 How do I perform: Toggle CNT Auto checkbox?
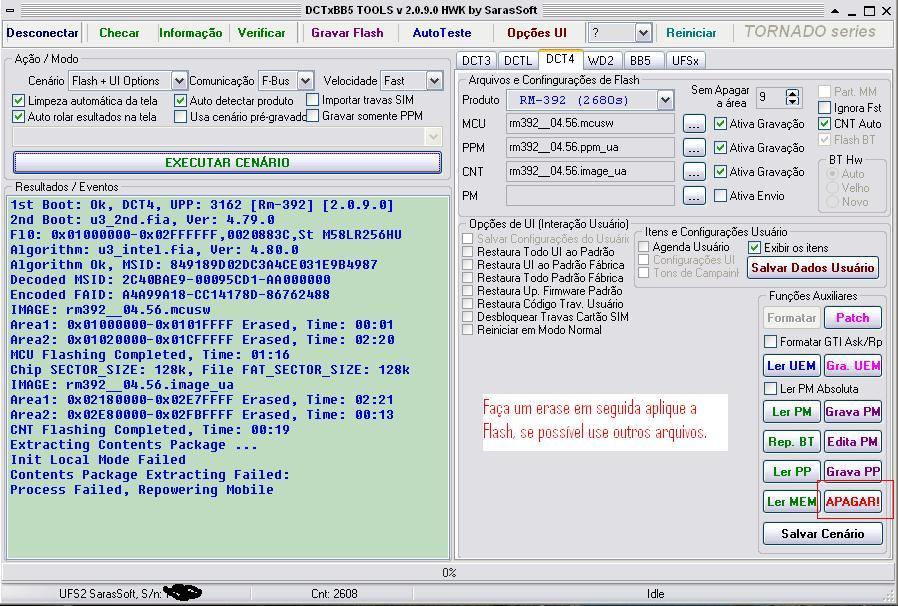click(825, 124)
